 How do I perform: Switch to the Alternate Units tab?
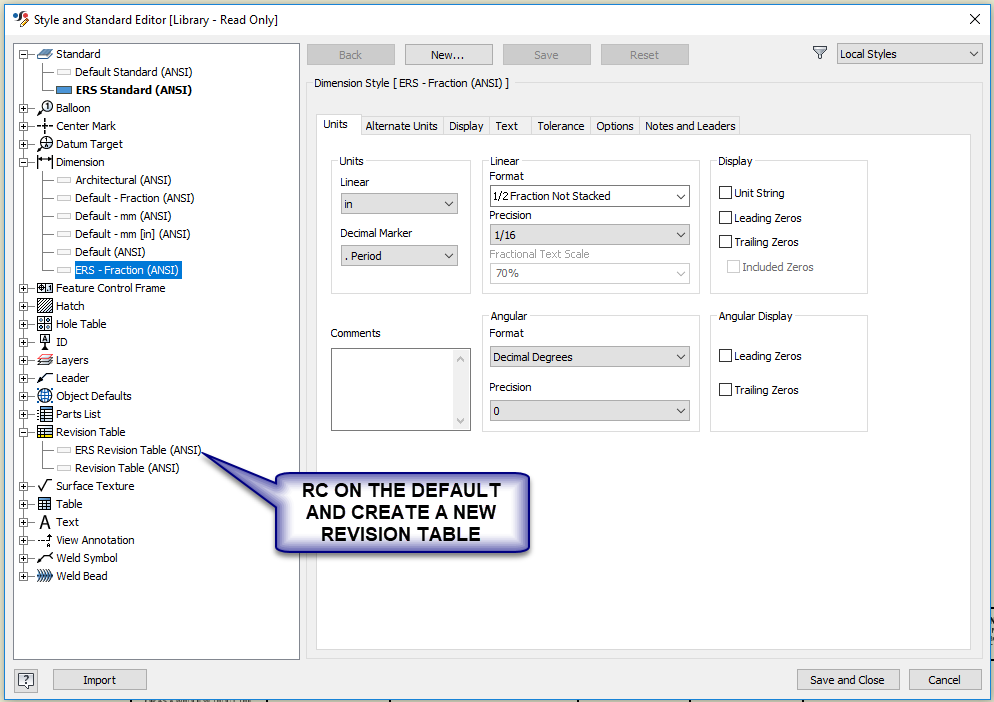(x=401, y=126)
